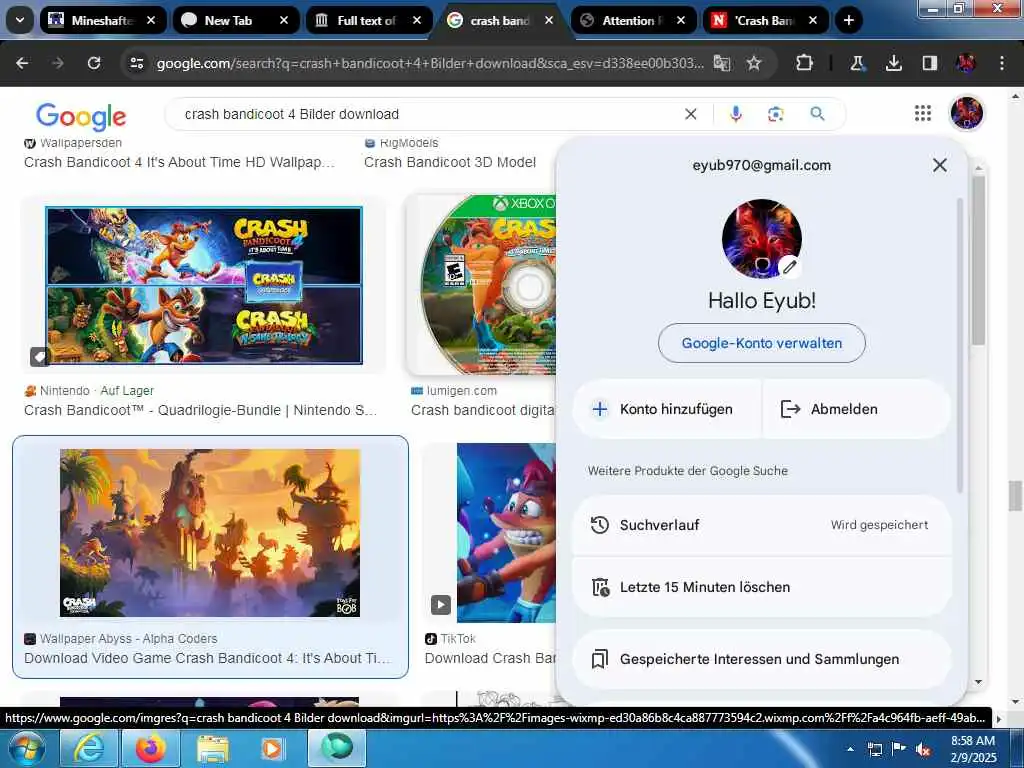Open the Chrome three-dot menu
1024x768 pixels.
(1002, 63)
